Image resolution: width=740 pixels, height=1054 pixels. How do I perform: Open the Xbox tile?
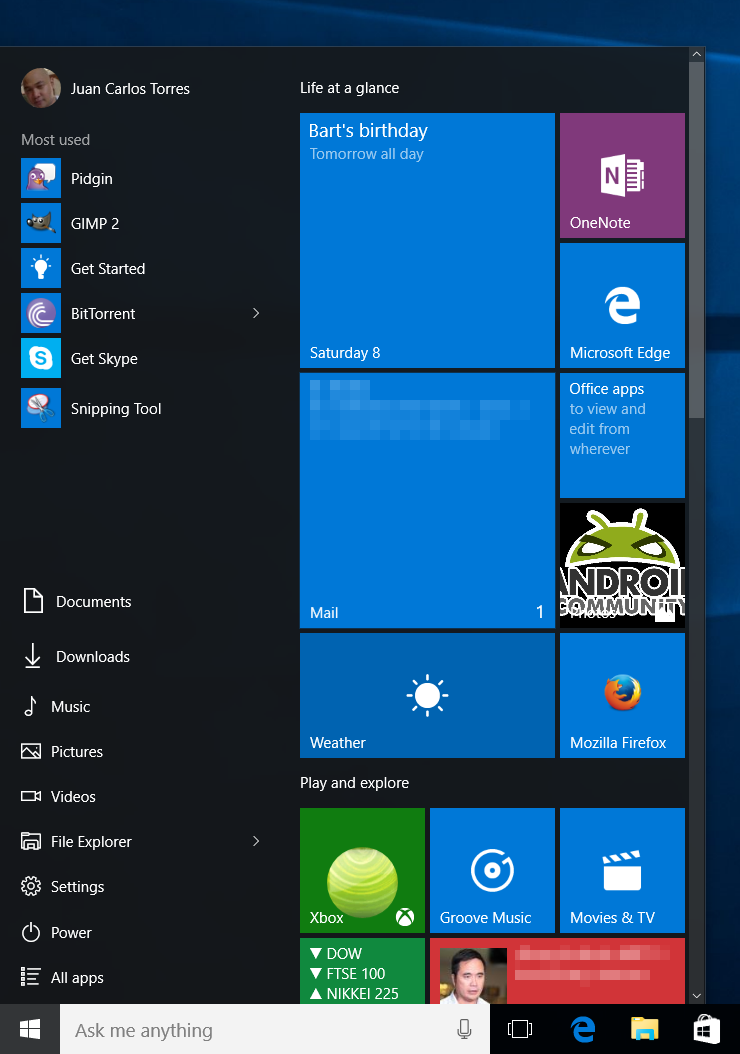click(x=362, y=870)
